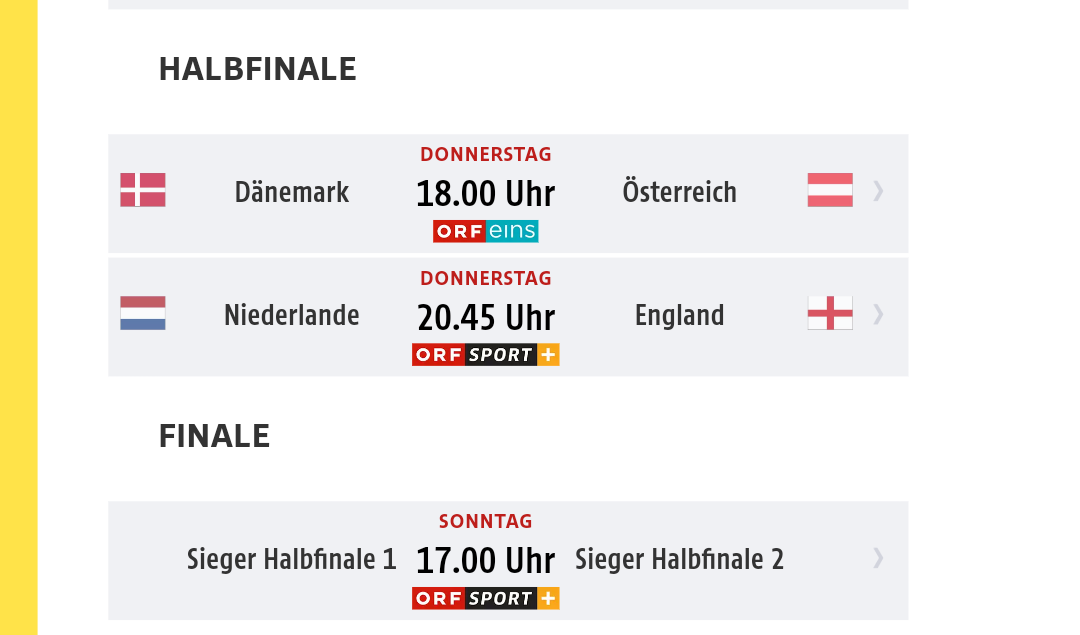This screenshot has width=1080, height=635.
Task: Click the England flag icon
Action: coord(830,313)
